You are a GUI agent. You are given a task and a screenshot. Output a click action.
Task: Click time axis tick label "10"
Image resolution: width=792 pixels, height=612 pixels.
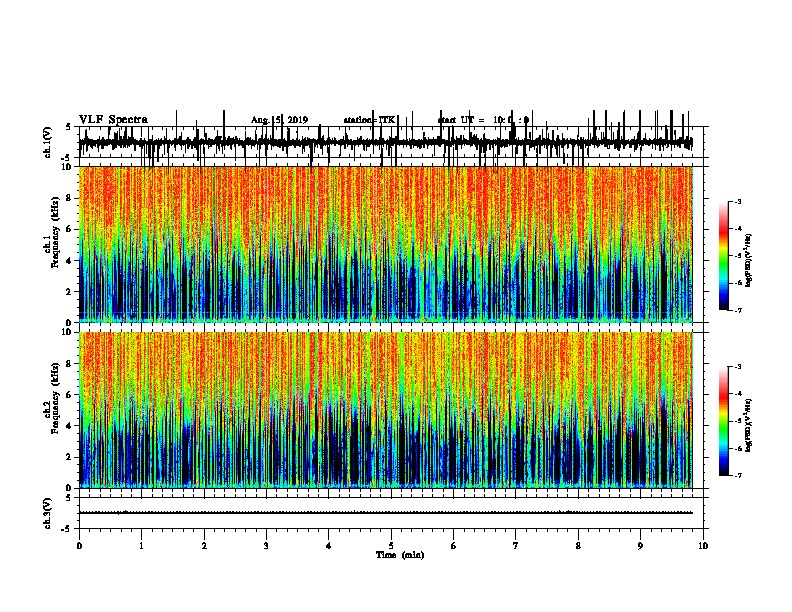point(703,546)
